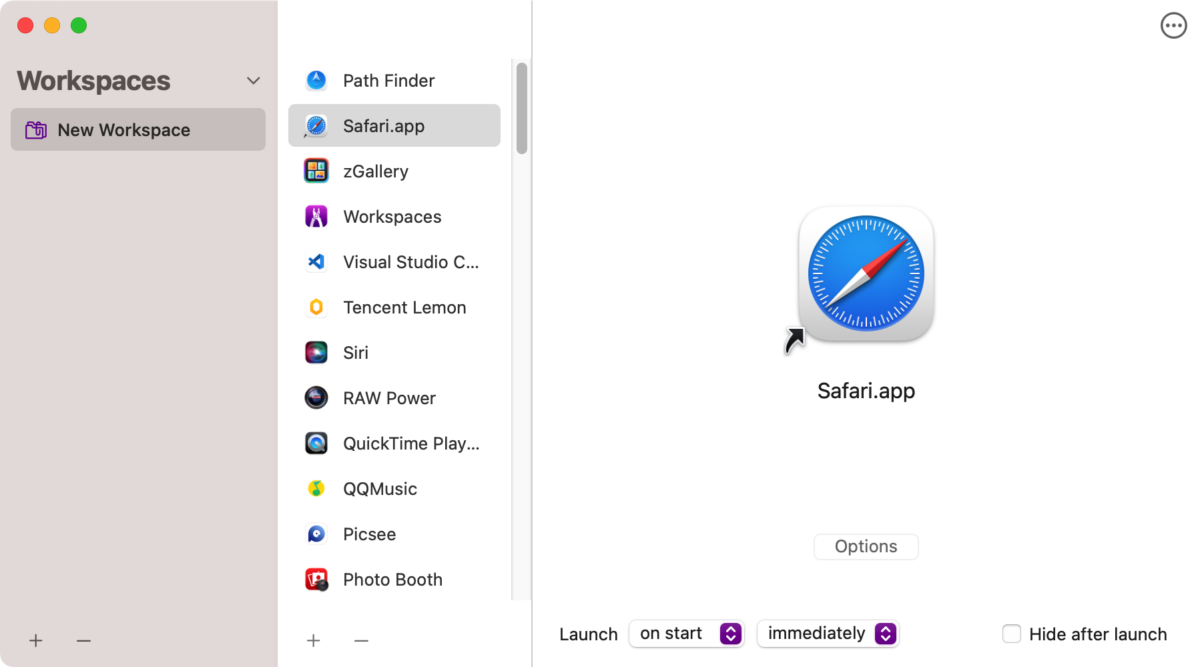
Task: Minimize window with yellow button
Action: tap(52, 26)
